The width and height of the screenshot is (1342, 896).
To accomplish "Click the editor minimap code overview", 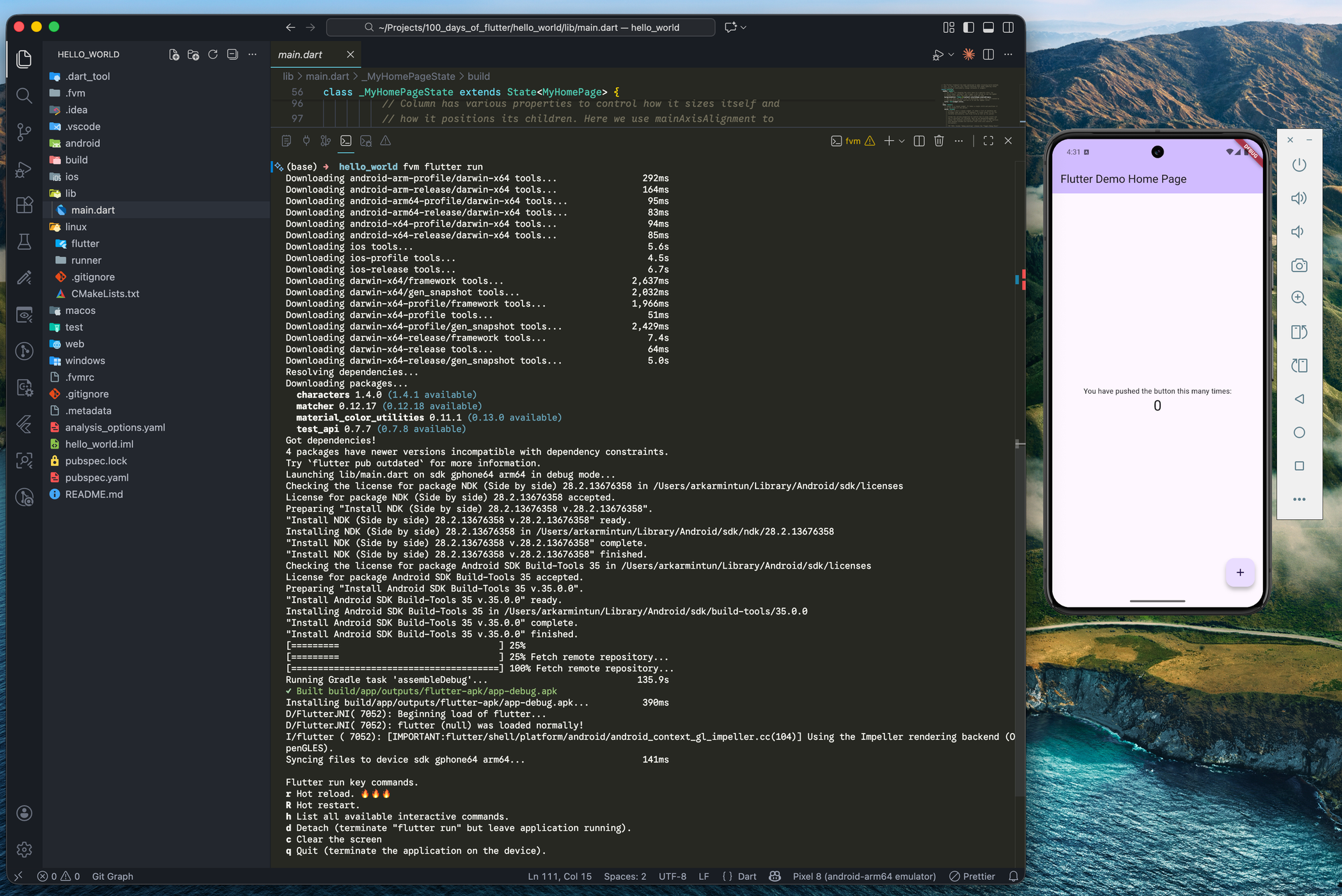I will (970, 104).
